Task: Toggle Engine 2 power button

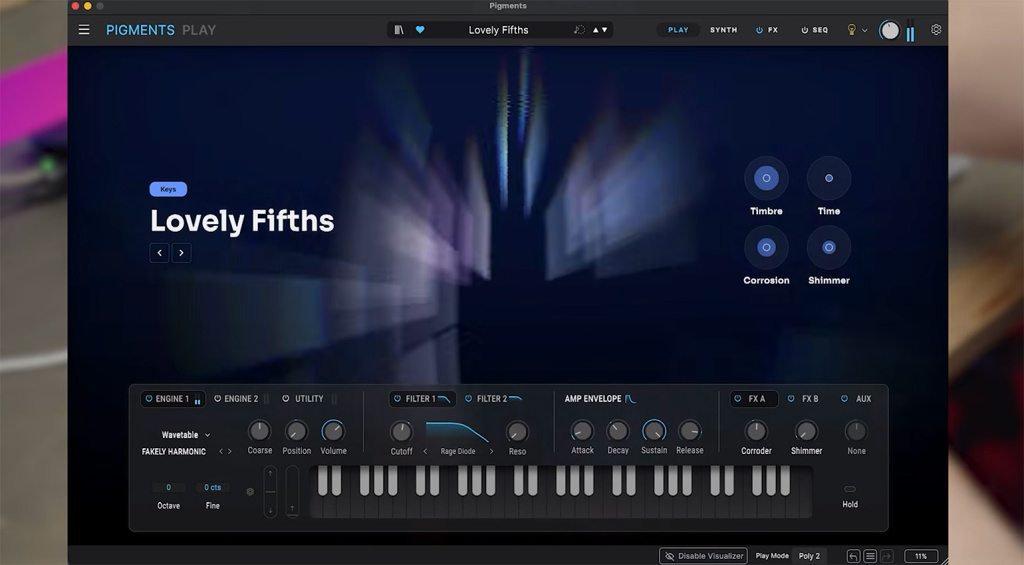Action: click(217, 398)
